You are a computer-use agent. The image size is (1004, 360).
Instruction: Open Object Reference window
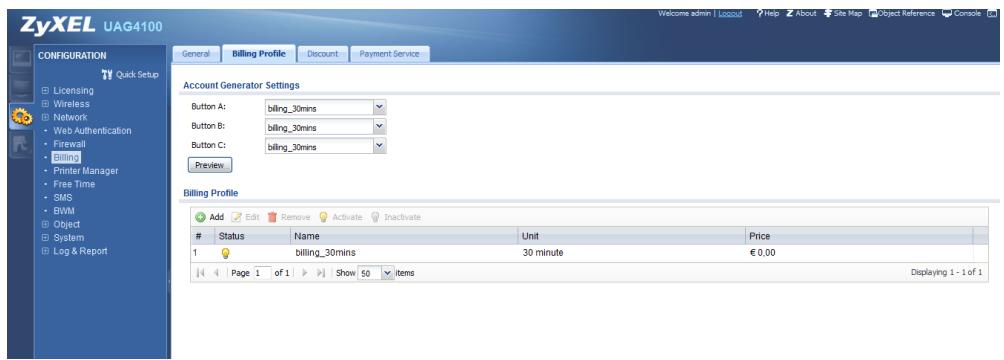[x=902, y=13]
